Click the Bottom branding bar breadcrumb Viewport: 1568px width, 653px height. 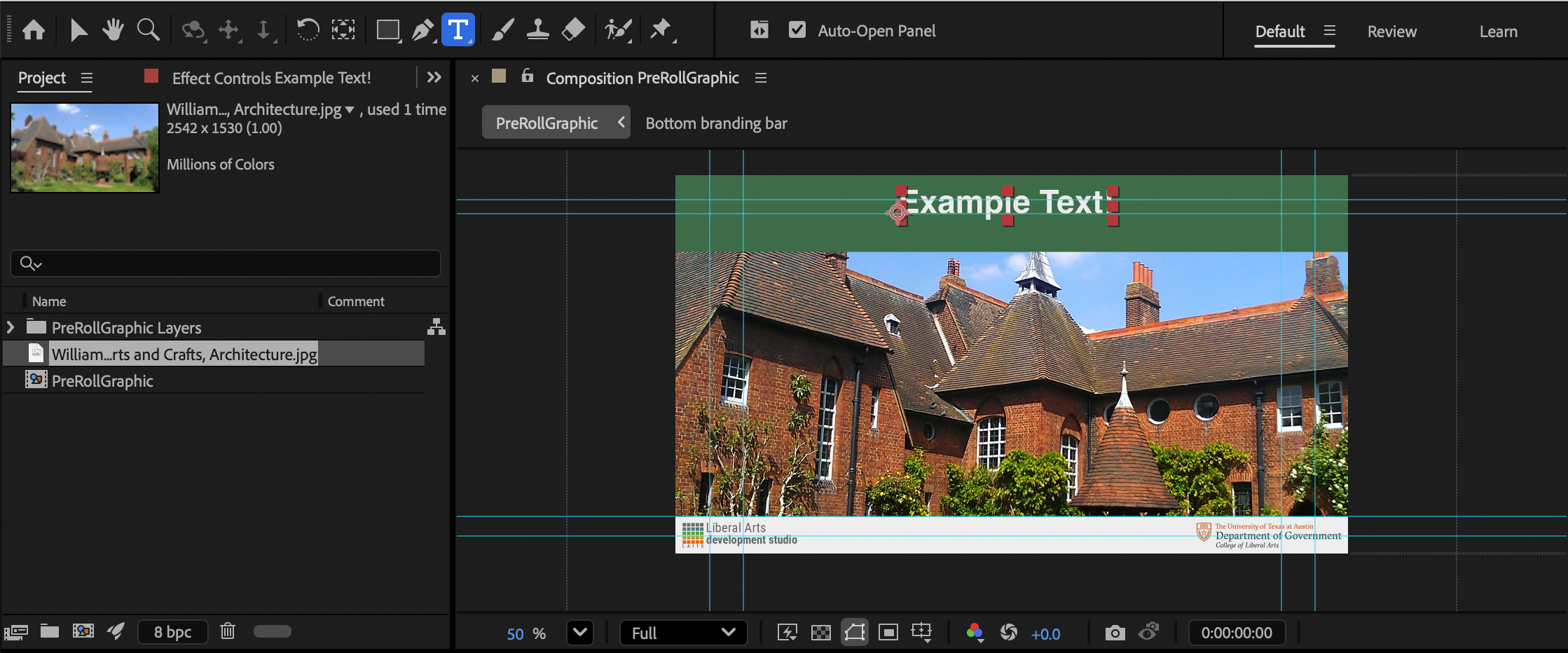(x=716, y=123)
